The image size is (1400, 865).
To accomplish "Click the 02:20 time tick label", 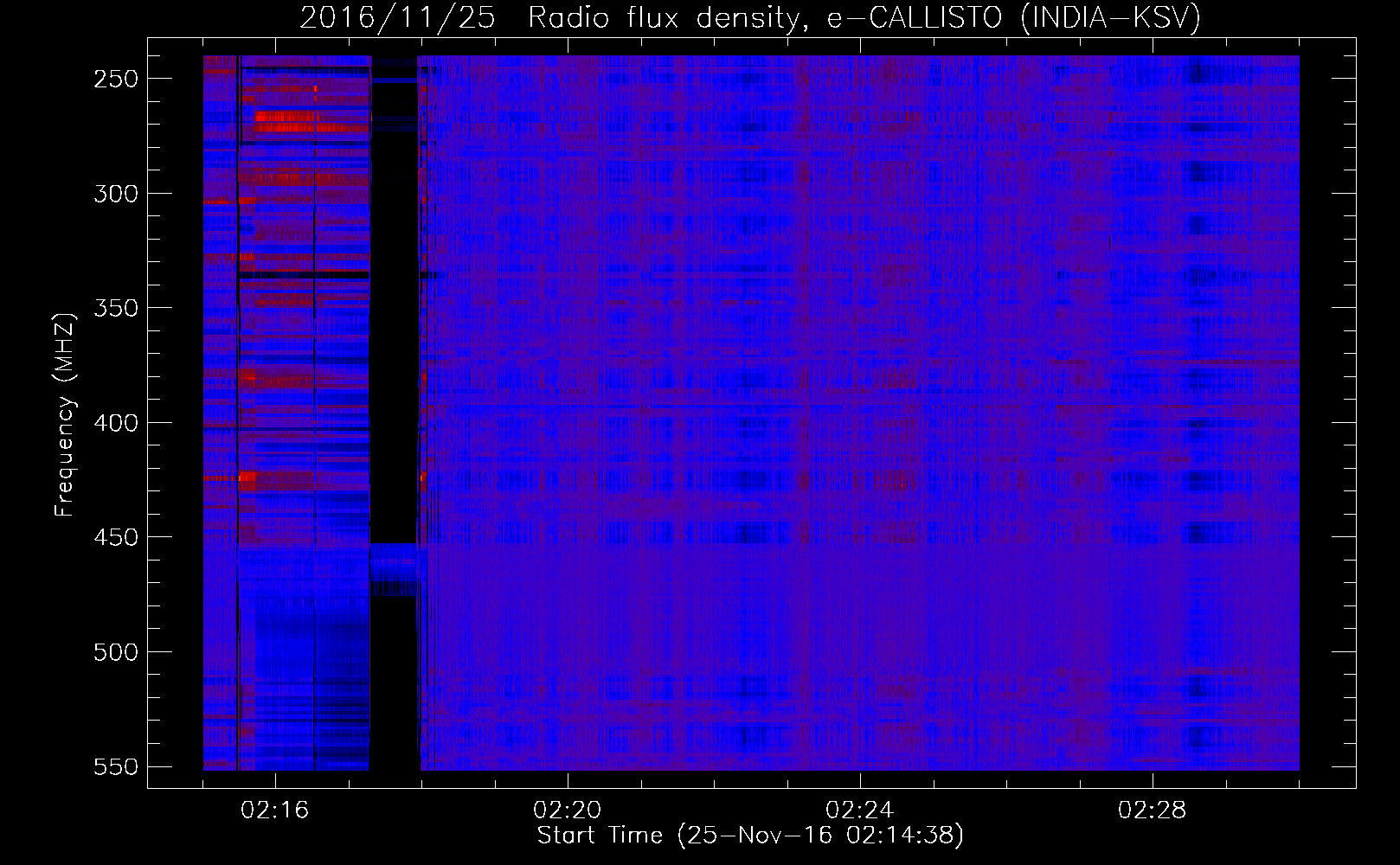I will (568, 811).
